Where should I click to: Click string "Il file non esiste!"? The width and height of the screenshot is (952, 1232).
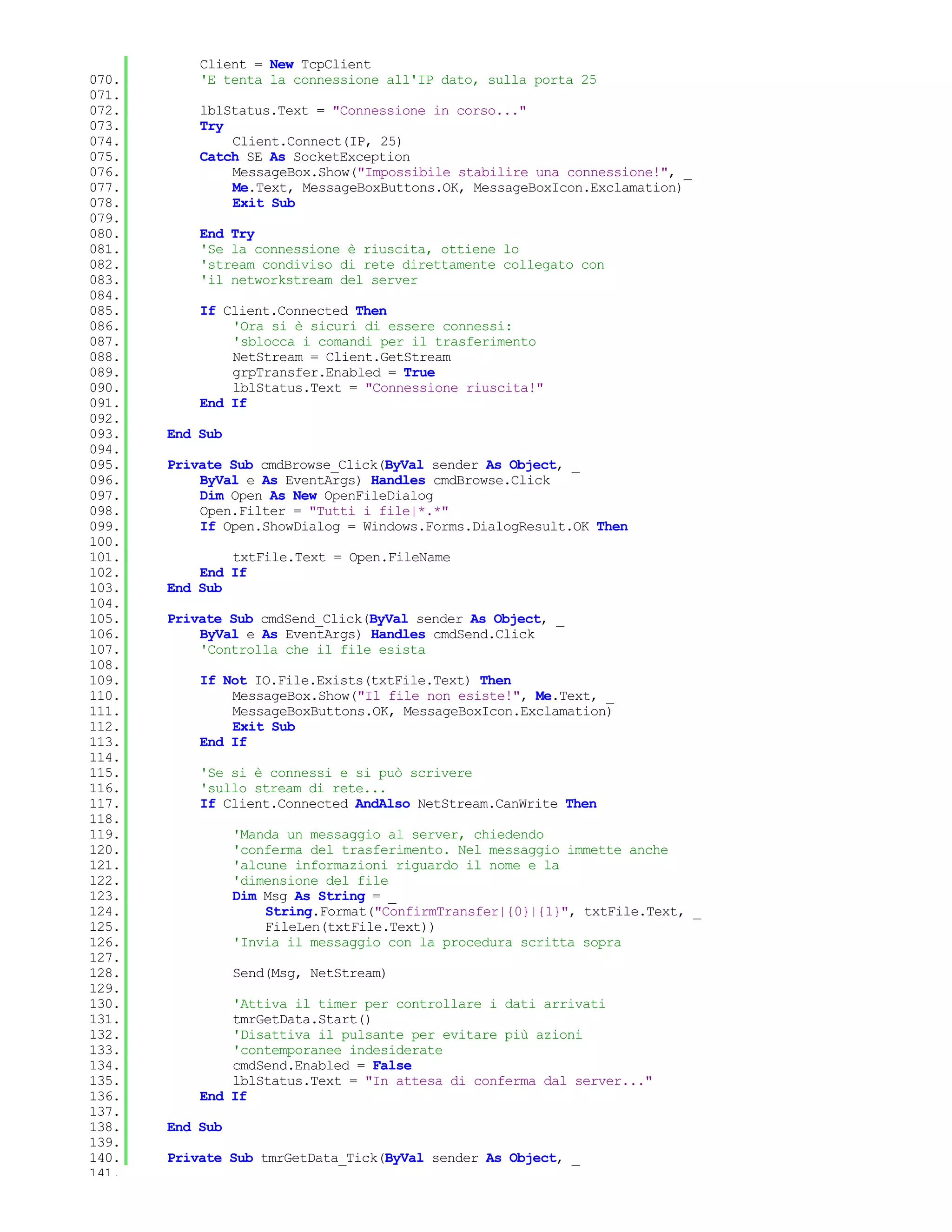tap(438, 696)
